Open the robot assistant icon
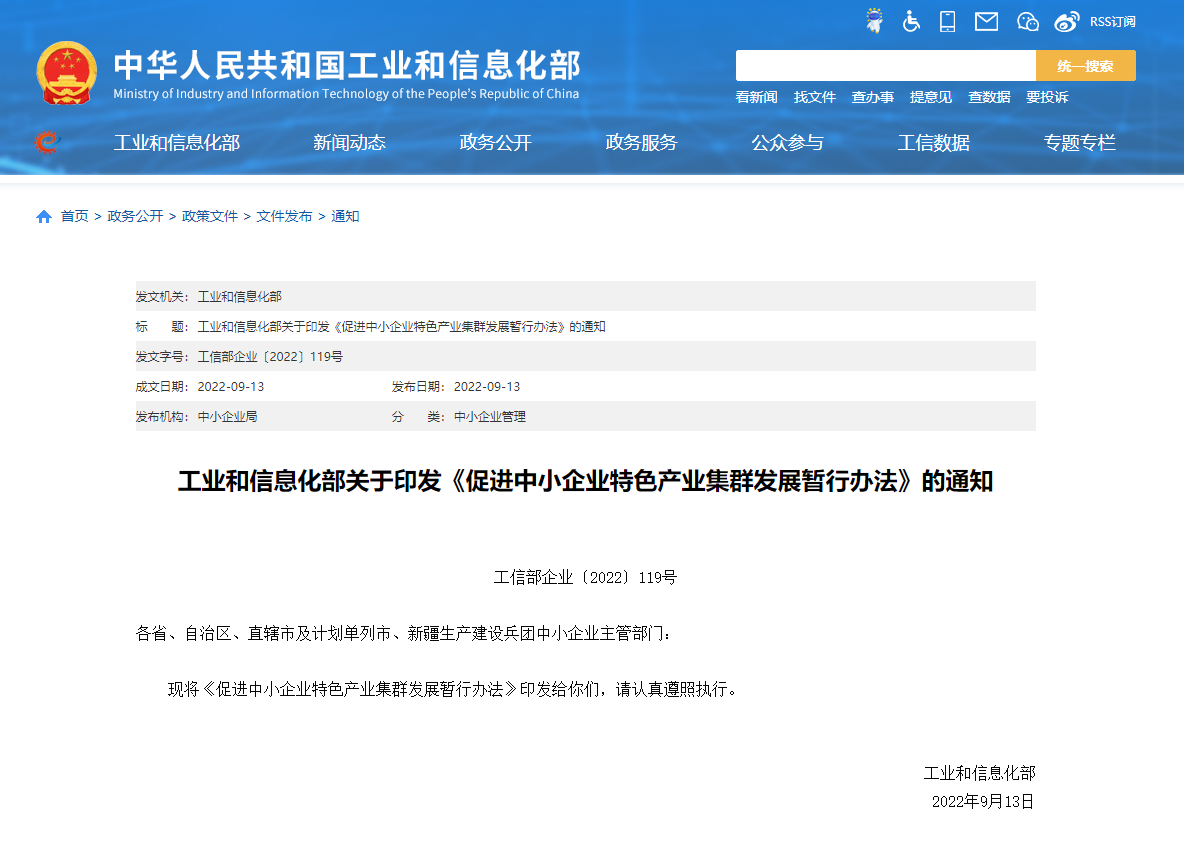The height and width of the screenshot is (855, 1184). 874,21
